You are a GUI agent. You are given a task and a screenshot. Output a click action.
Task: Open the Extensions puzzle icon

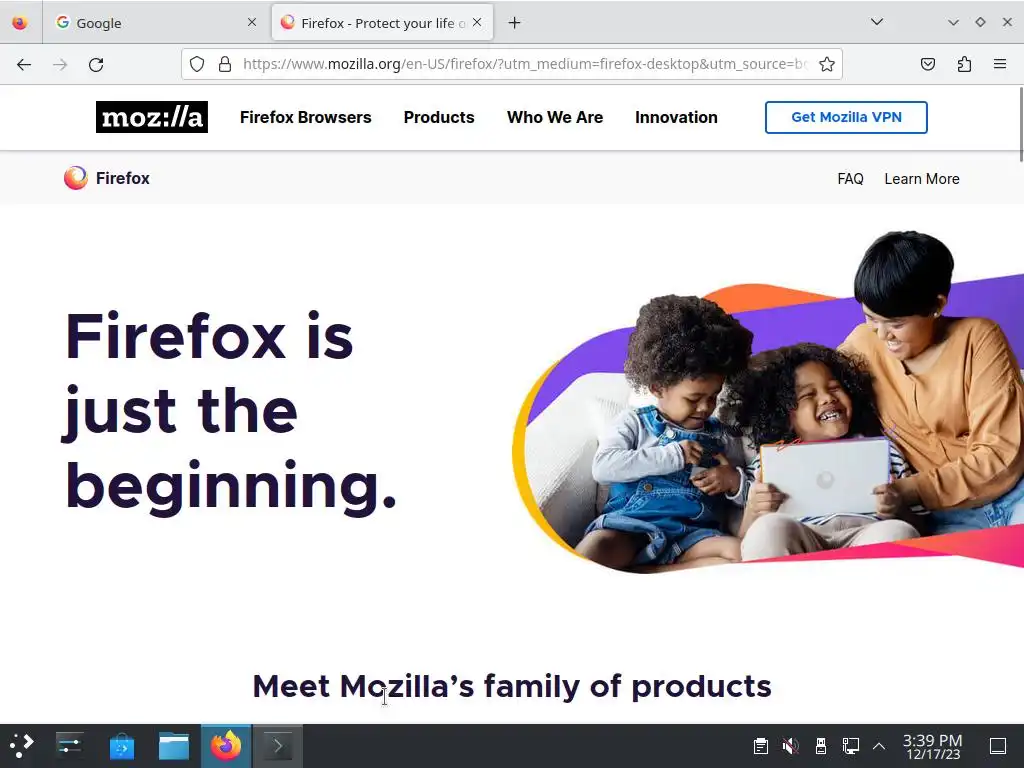coord(964,64)
